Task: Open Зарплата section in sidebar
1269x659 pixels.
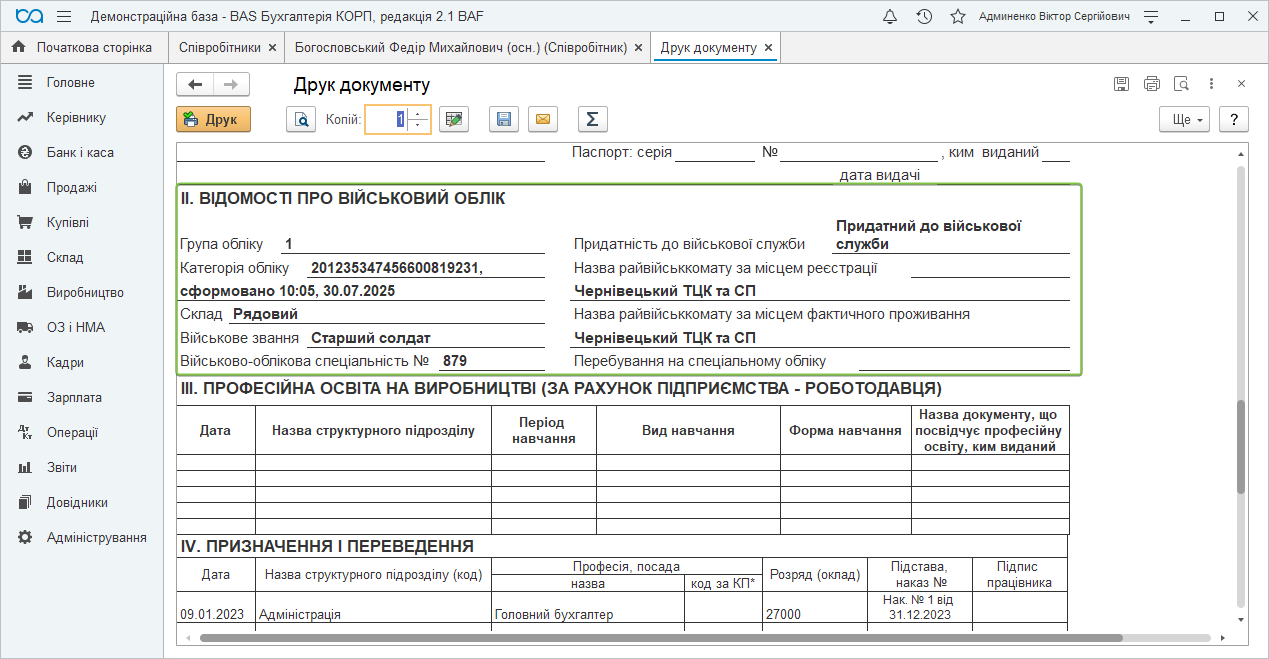Action: 74,397
